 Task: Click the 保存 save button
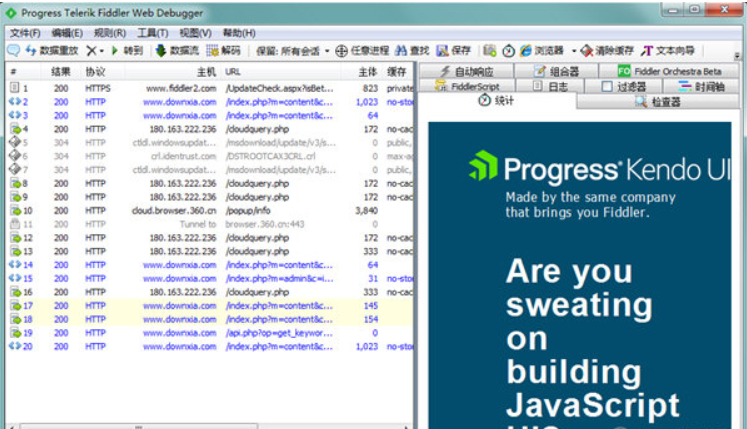(x=454, y=51)
